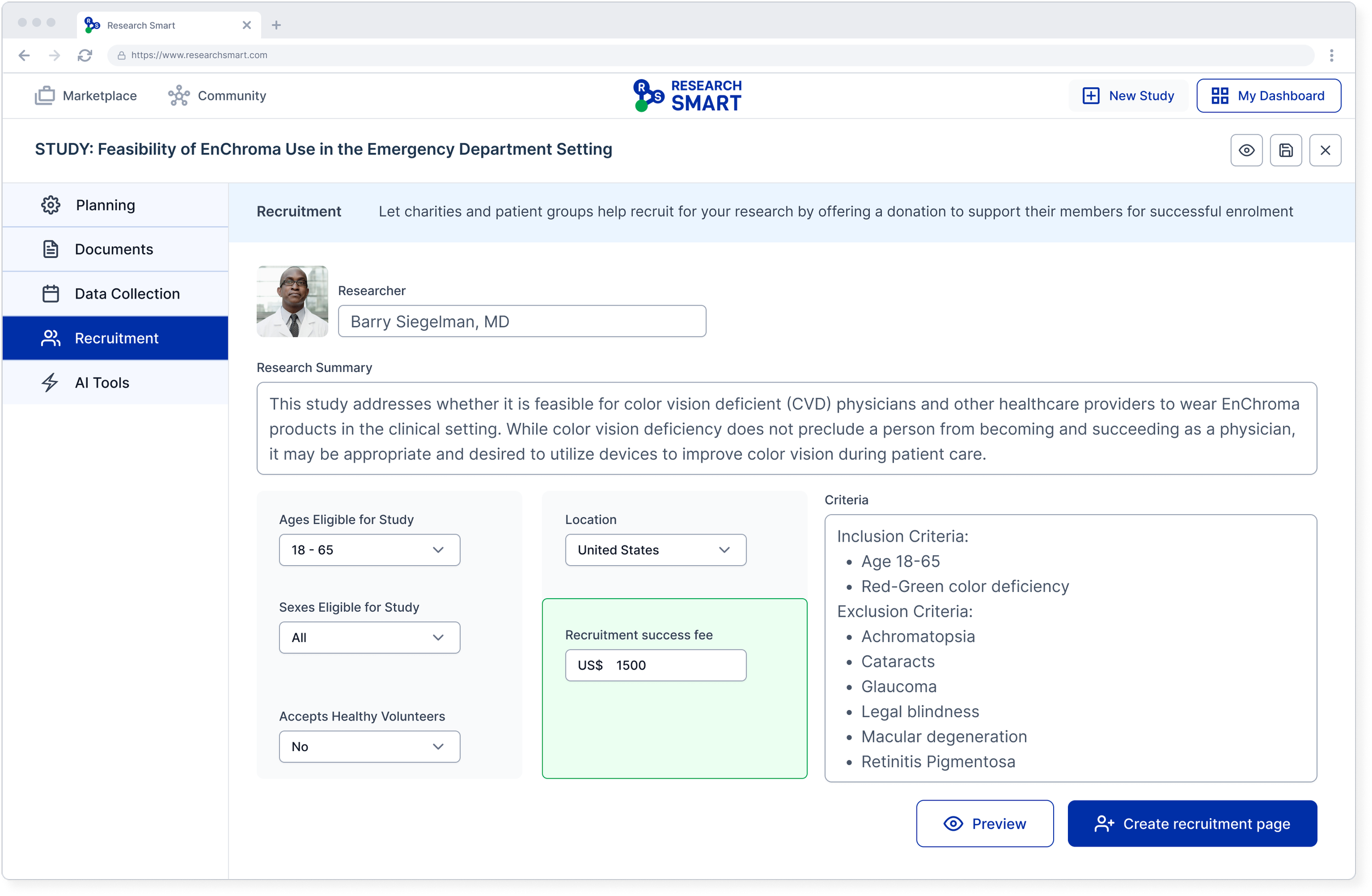
Task: Click the Preview button at bottom
Action: tap(984, 824)
